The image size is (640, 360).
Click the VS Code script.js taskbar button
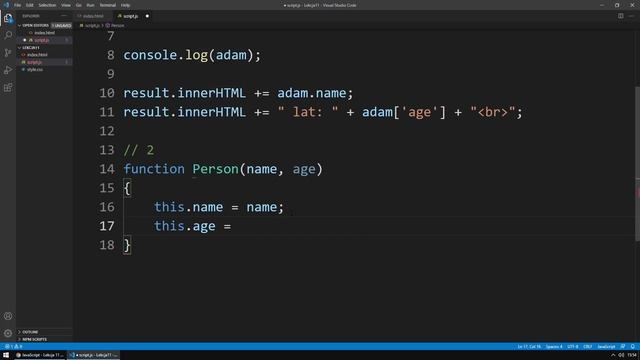93,355
